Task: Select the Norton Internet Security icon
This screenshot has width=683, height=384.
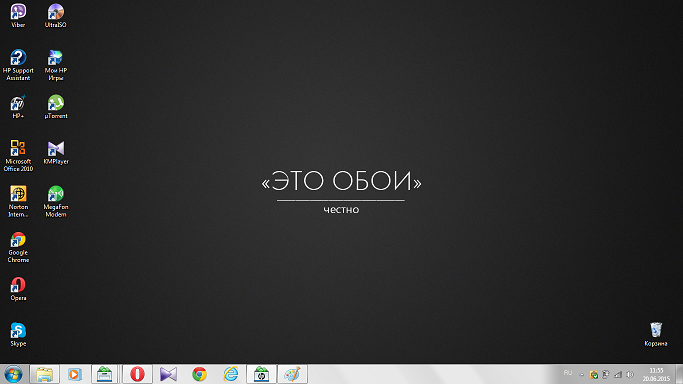Action: 18,202
